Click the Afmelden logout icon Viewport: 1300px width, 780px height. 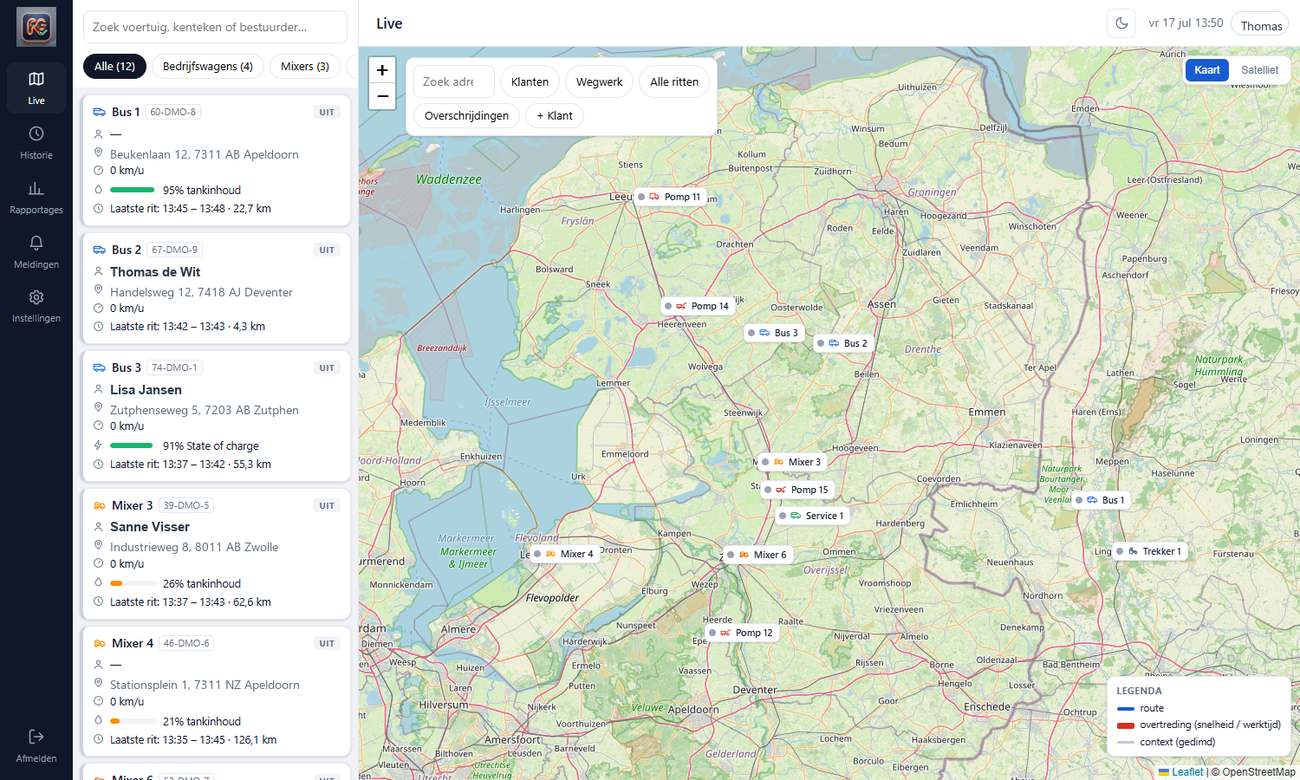(x=36, y=736)
